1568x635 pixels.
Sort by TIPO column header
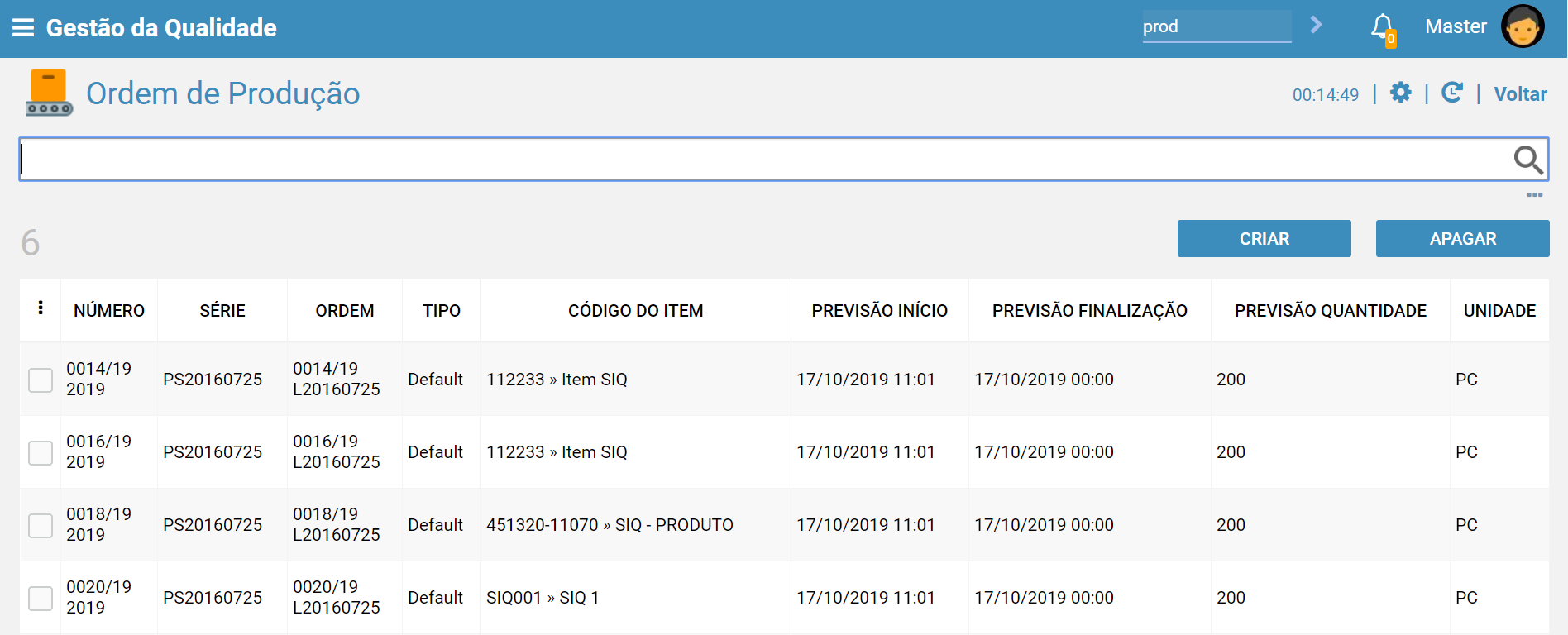pos(442,311)
